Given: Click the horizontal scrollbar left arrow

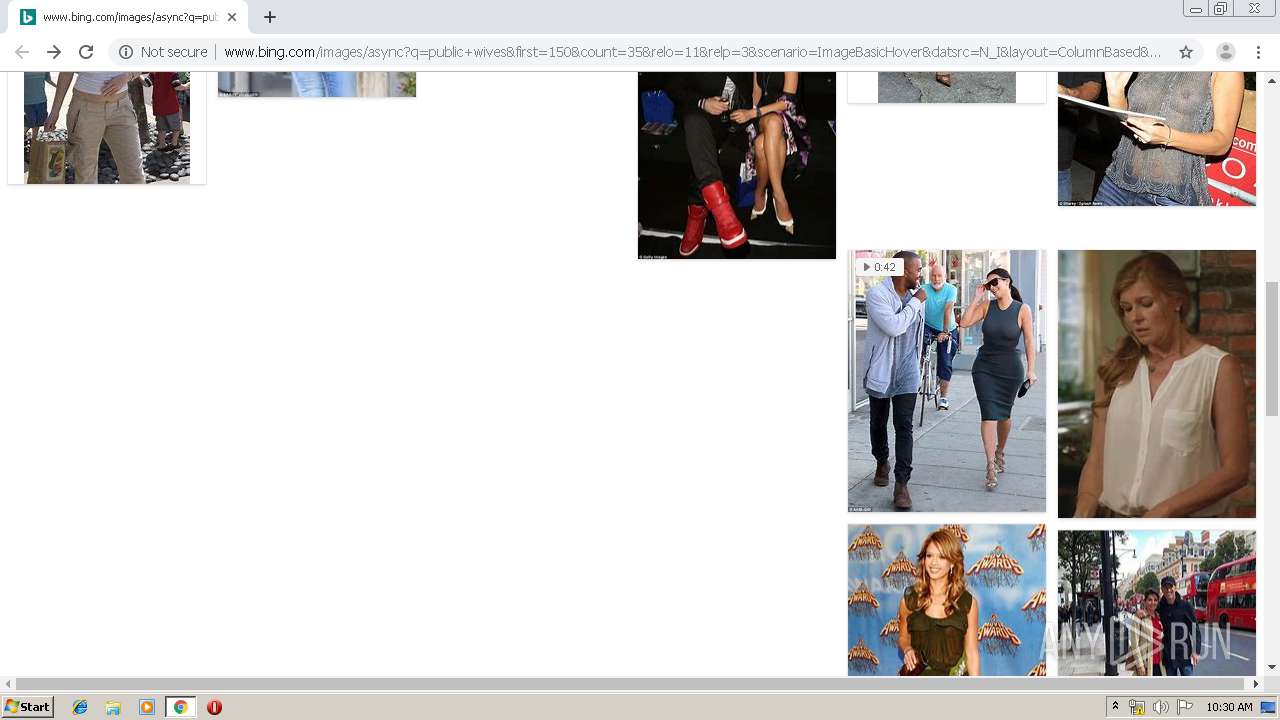Looking at the screenshot, I should point(8,684).
